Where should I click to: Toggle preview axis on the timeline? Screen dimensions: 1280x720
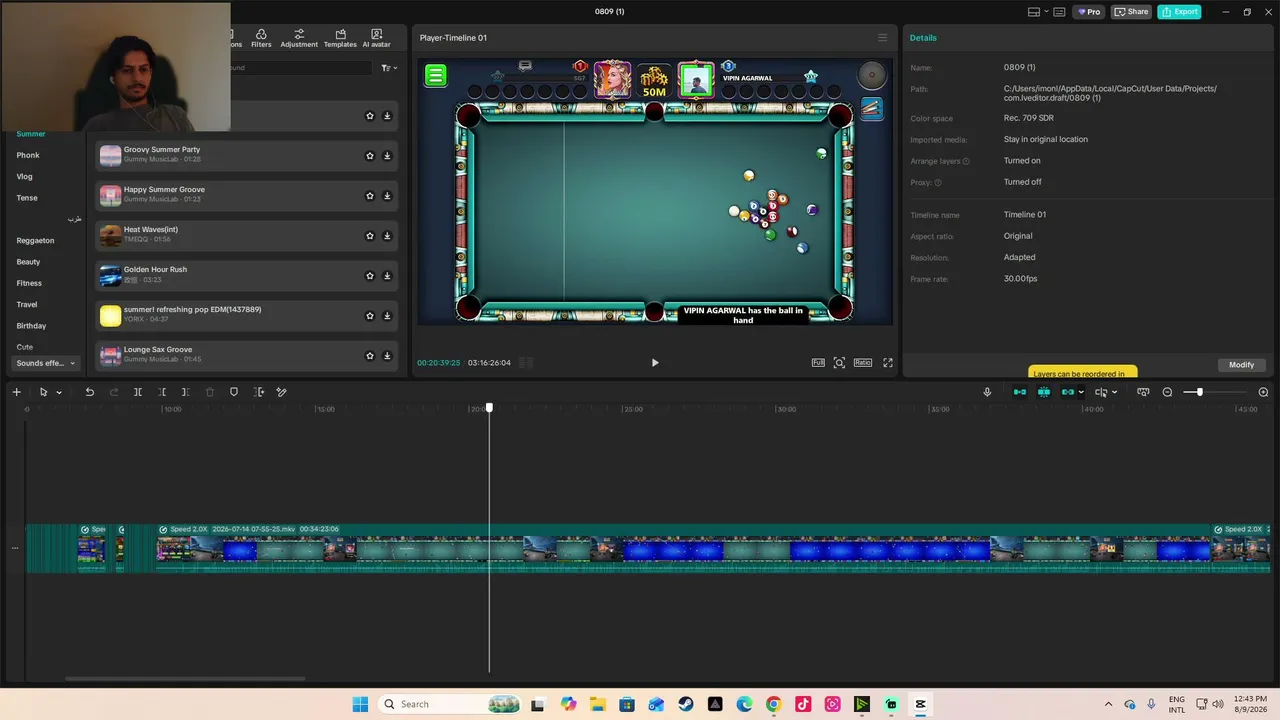(1101, 392)
